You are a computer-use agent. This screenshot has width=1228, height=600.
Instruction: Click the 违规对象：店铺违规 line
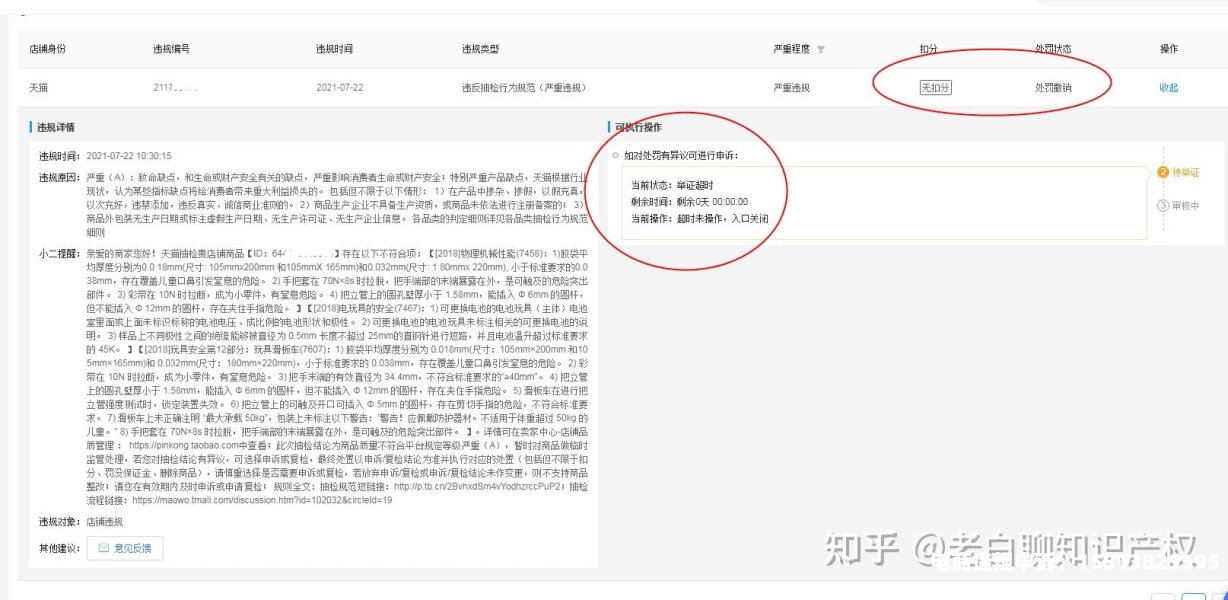(x=82, y=522)
